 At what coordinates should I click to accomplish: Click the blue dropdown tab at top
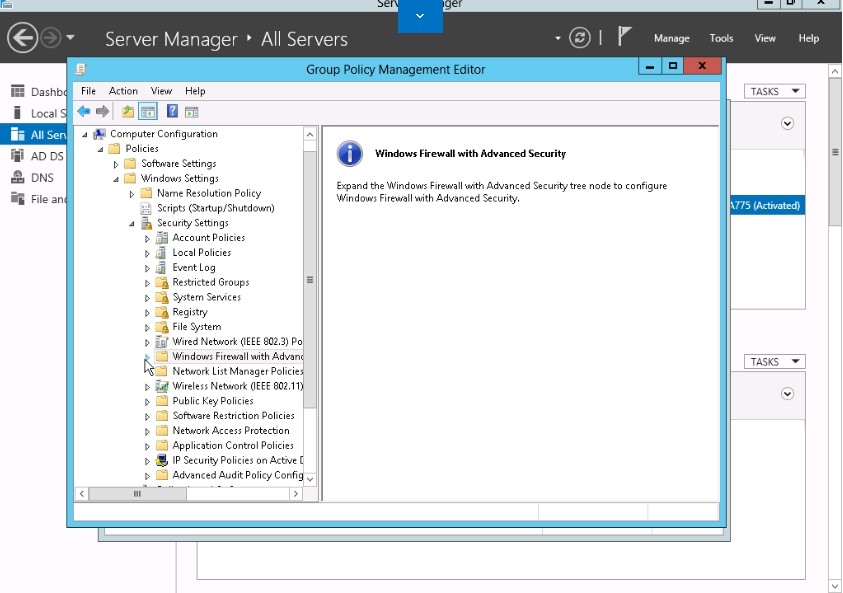(420, 16)
